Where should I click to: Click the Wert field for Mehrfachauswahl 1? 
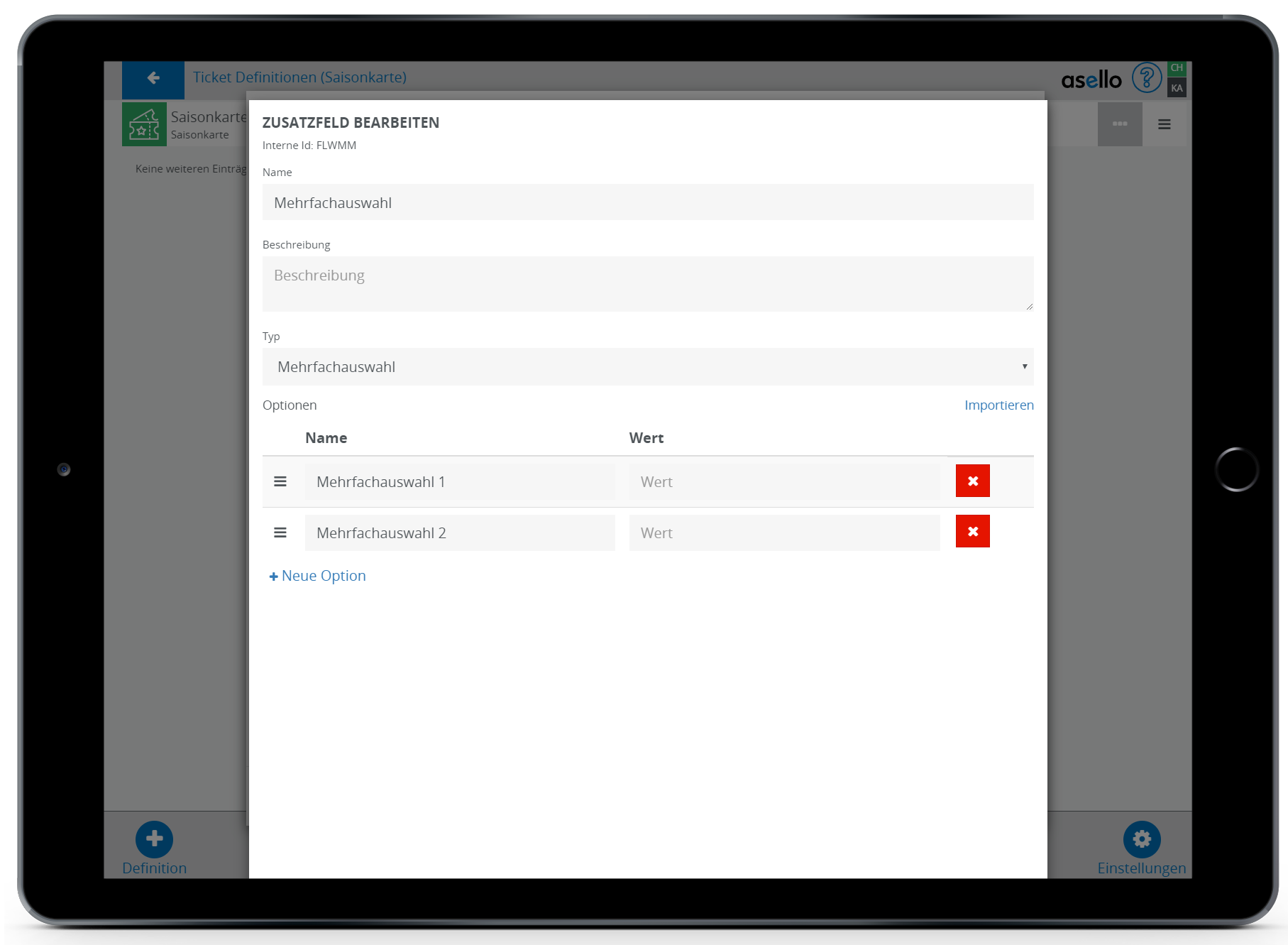tap(783, 482)
